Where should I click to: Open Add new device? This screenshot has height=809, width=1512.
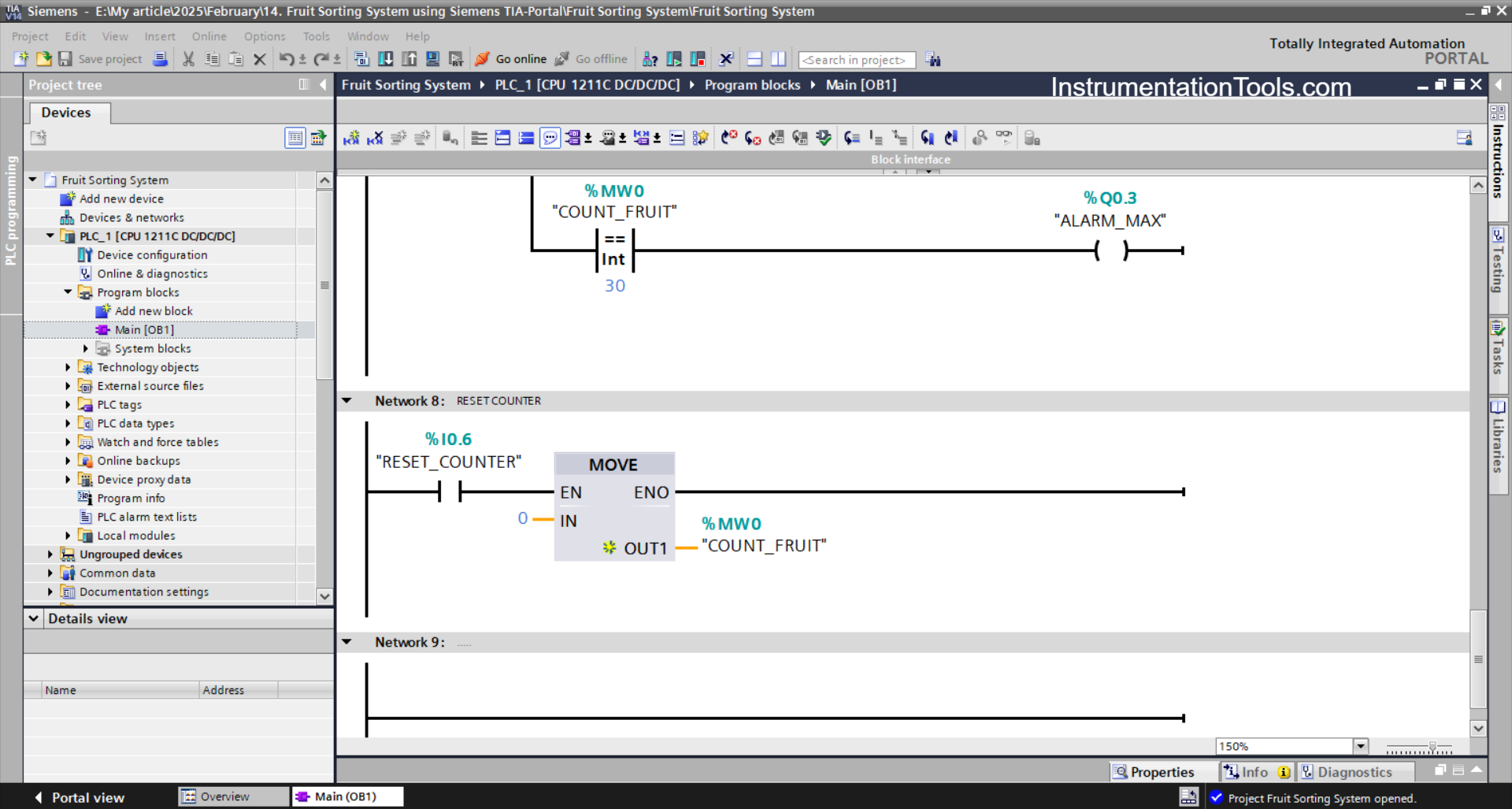(x=121, y=199)
